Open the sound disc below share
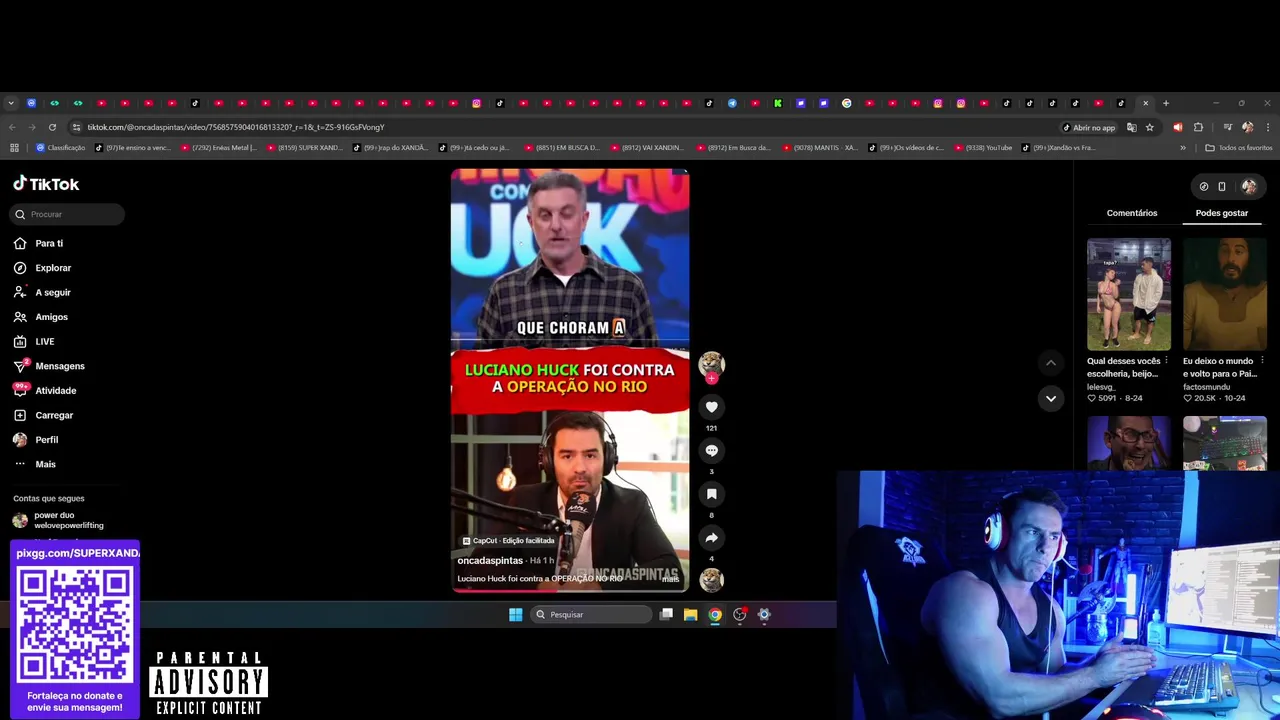This screenshot has width=1280, height=720. click(x=711, y=580)
